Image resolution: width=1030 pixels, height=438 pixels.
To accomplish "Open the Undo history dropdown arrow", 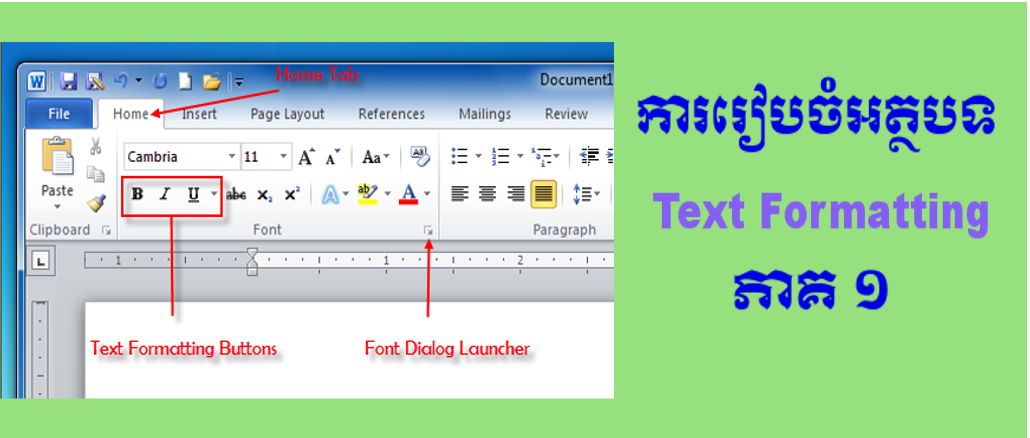I will click(139, 82).
